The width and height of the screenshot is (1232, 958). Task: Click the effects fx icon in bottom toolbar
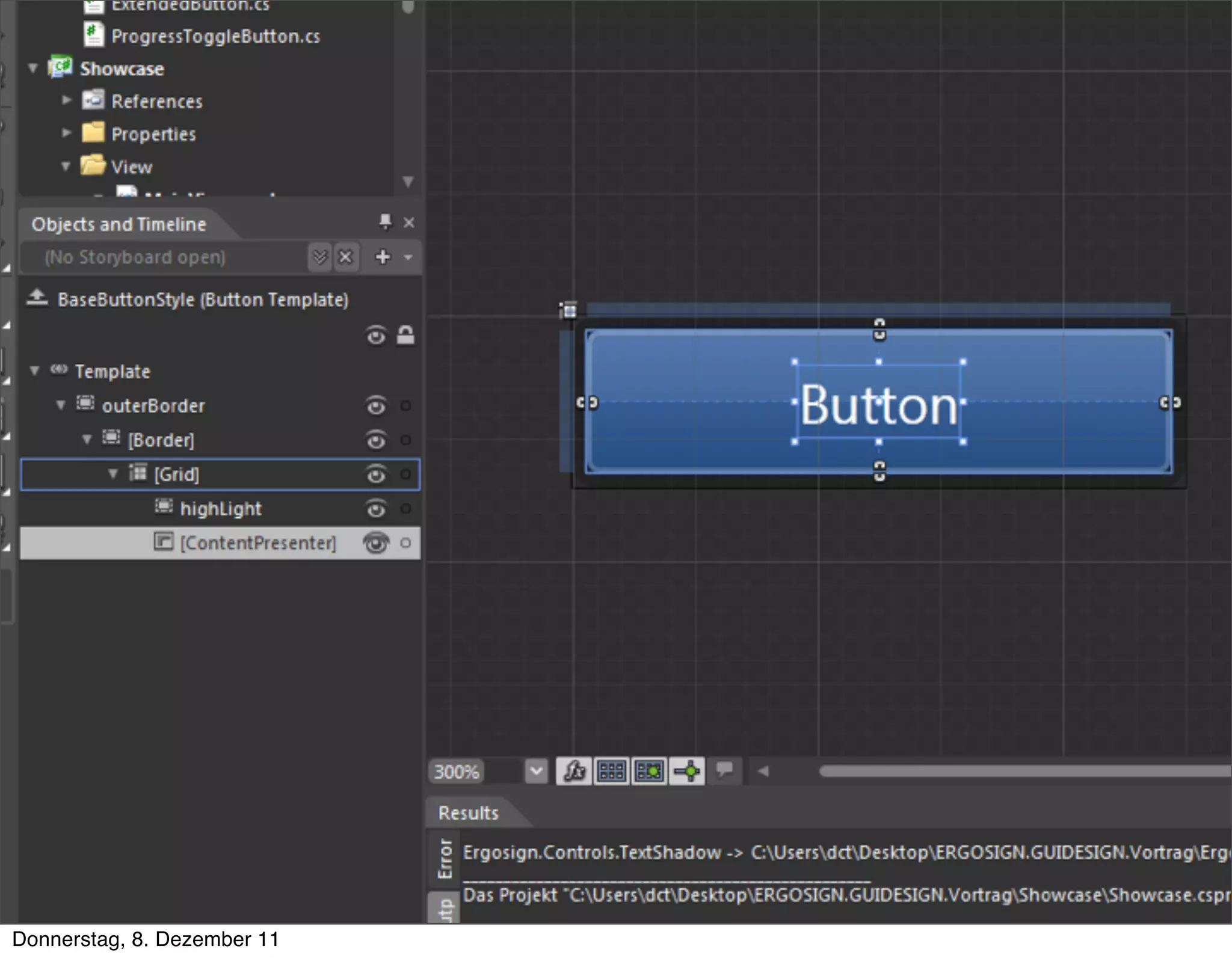click(x=573, y=771)
